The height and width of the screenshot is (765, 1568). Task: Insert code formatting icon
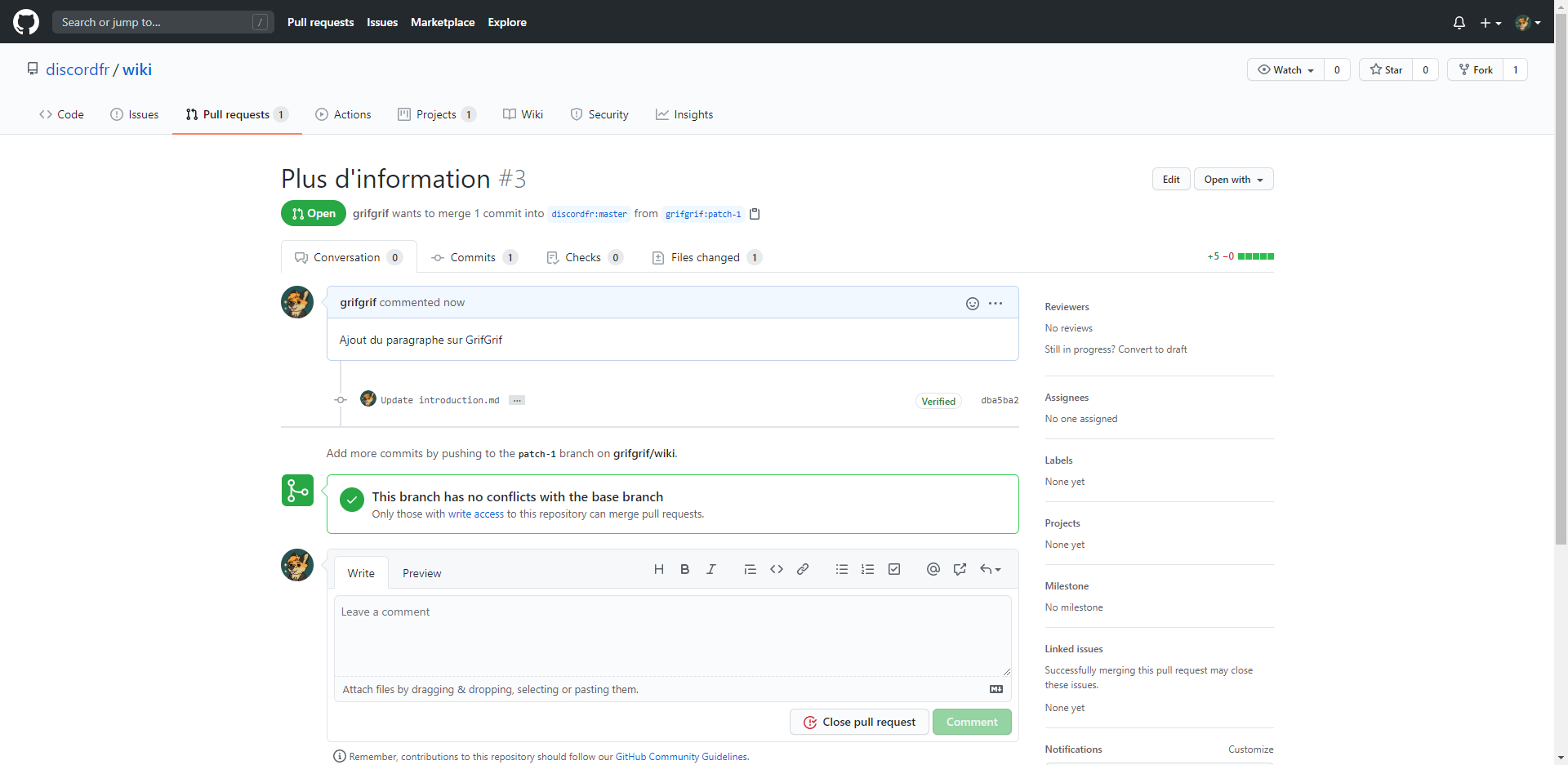(x=777, y=569)
